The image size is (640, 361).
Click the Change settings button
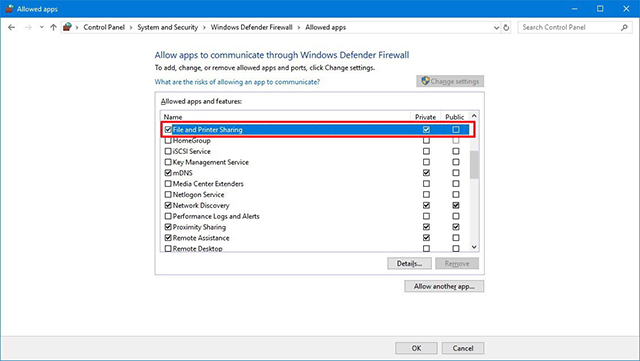point(450,81)
